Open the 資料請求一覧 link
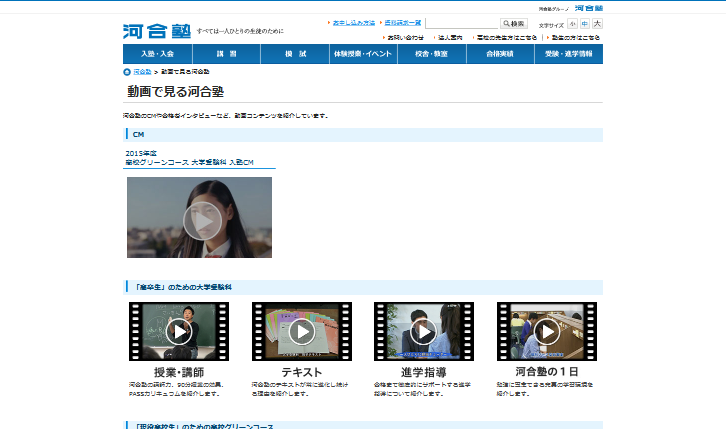The width and height of the screenshot is (726, 429). (x=403, y=23)
